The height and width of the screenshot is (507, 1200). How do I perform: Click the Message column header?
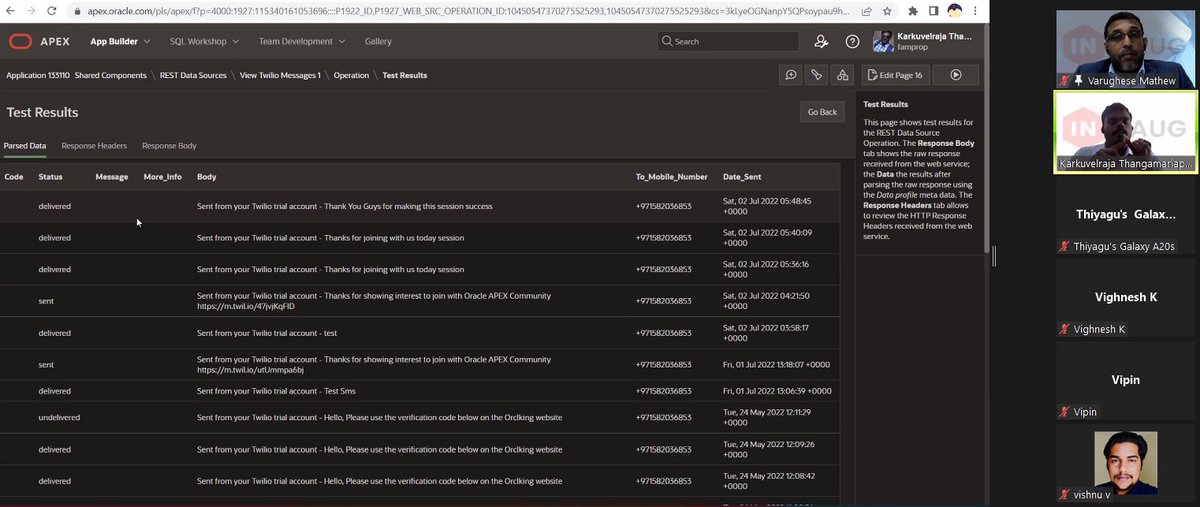point(112,177)
